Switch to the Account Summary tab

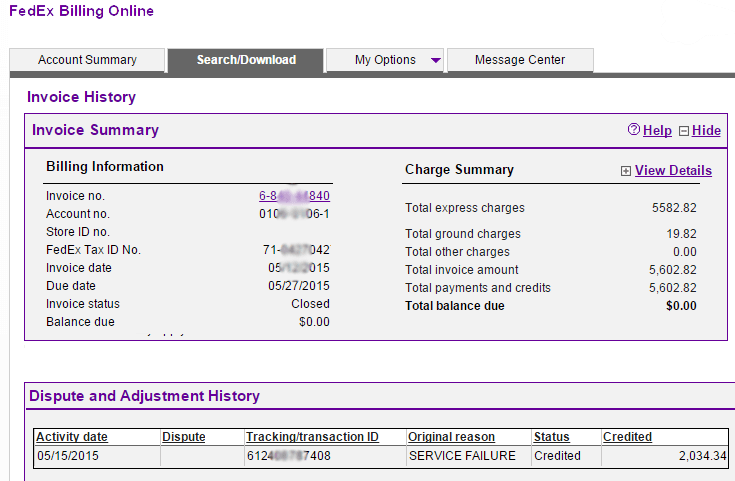pyautogui.click(x=87, y=60)
